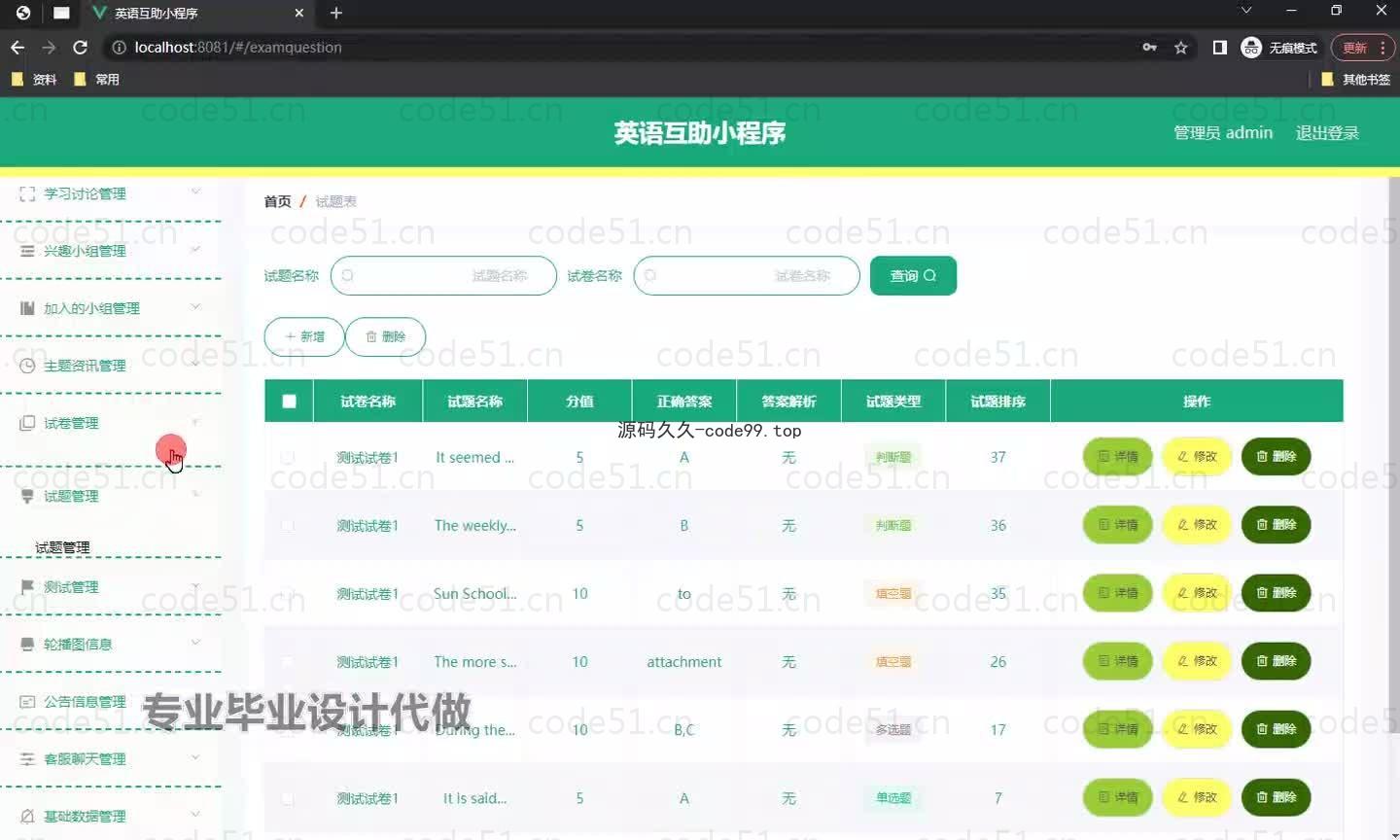Click 修改 for the attachment row

point(1197,661)
